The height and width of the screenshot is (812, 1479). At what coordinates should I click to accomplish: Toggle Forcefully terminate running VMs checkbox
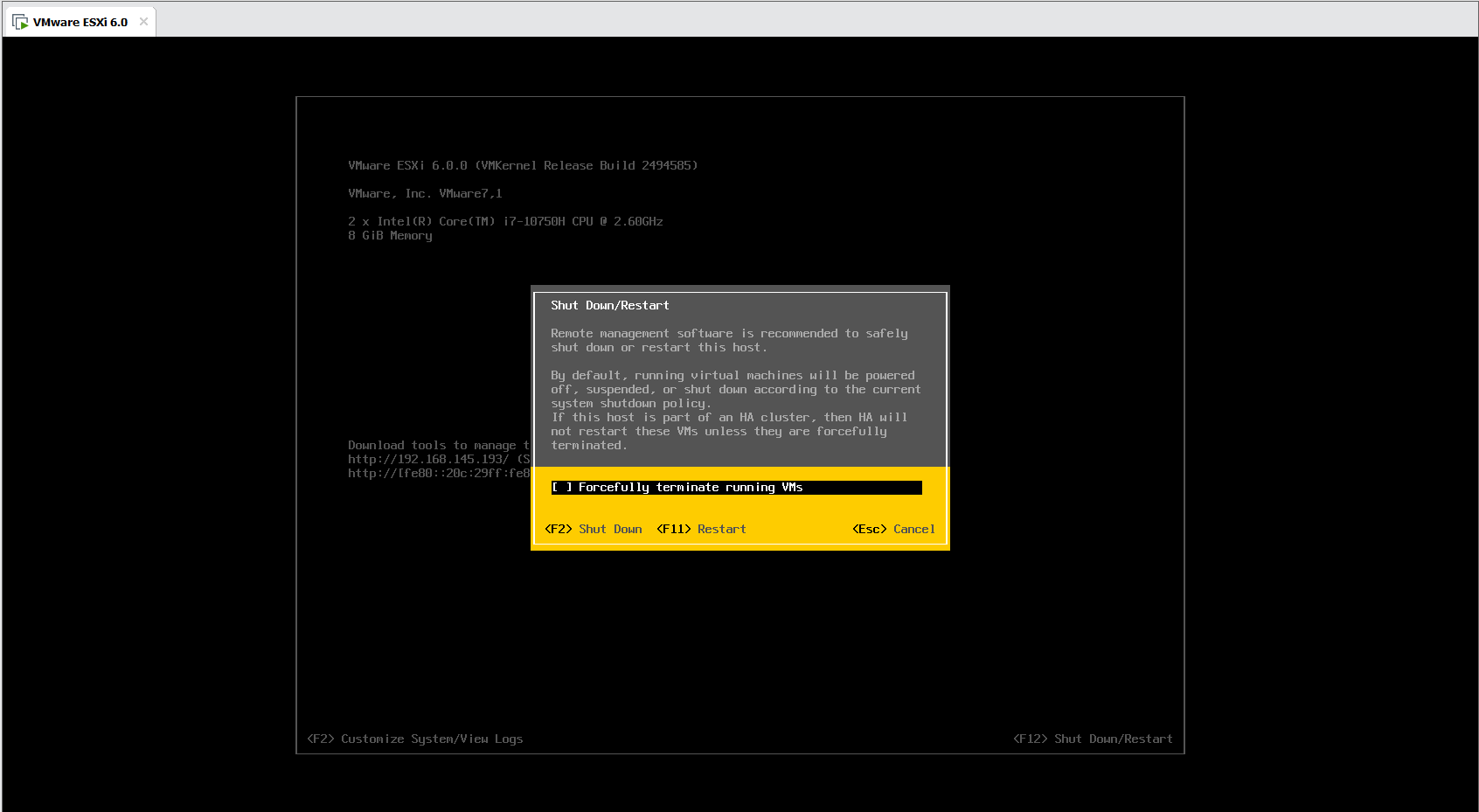pyautogui.click(x=562, y=488)
